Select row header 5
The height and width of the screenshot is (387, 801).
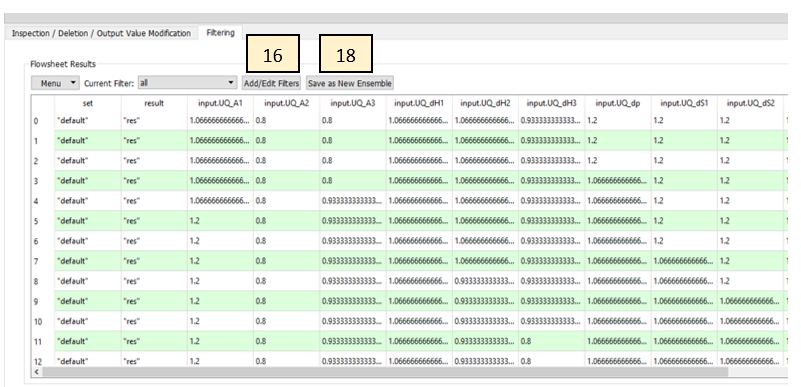(43, 221)
